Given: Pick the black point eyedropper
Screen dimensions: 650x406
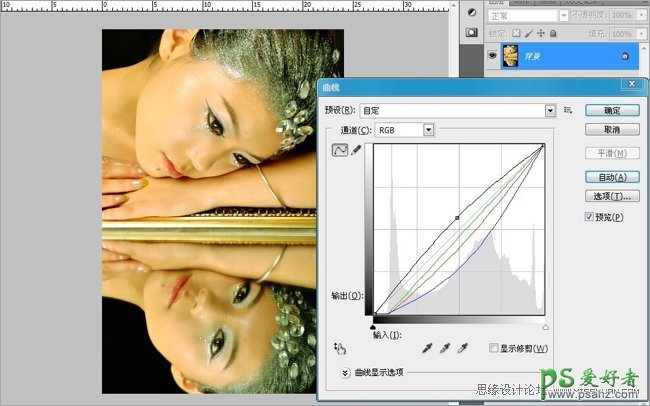Looking at the screenshot, I should tap(427, 348).
